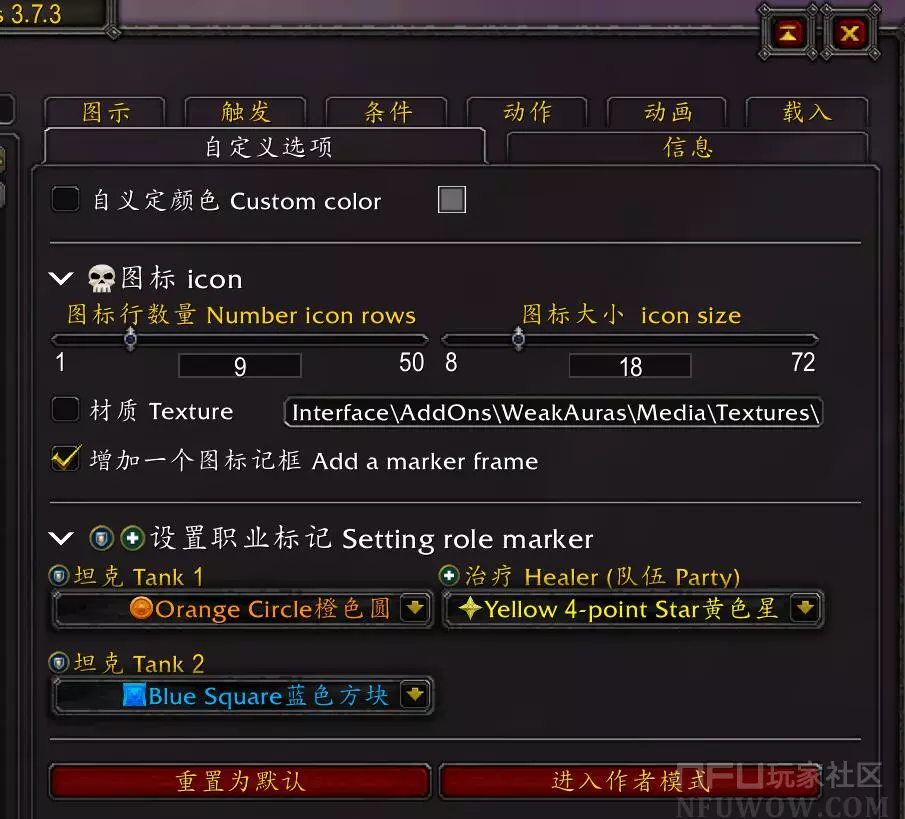Click the Custom color gray swatch
The width and height of the screenshot is (905, 819).
point(452,200)
